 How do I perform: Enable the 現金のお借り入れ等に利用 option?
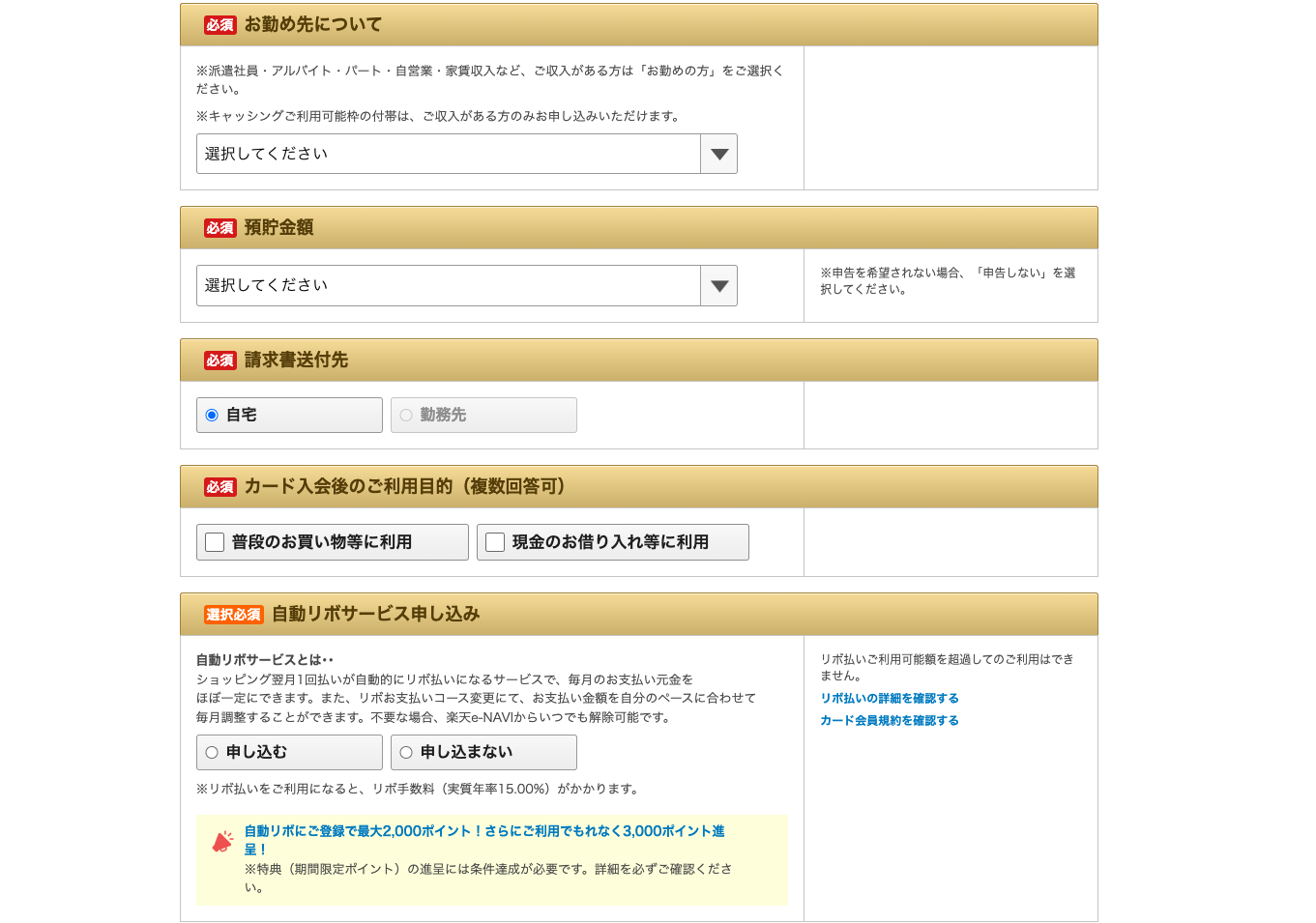(x=494, y=542)
